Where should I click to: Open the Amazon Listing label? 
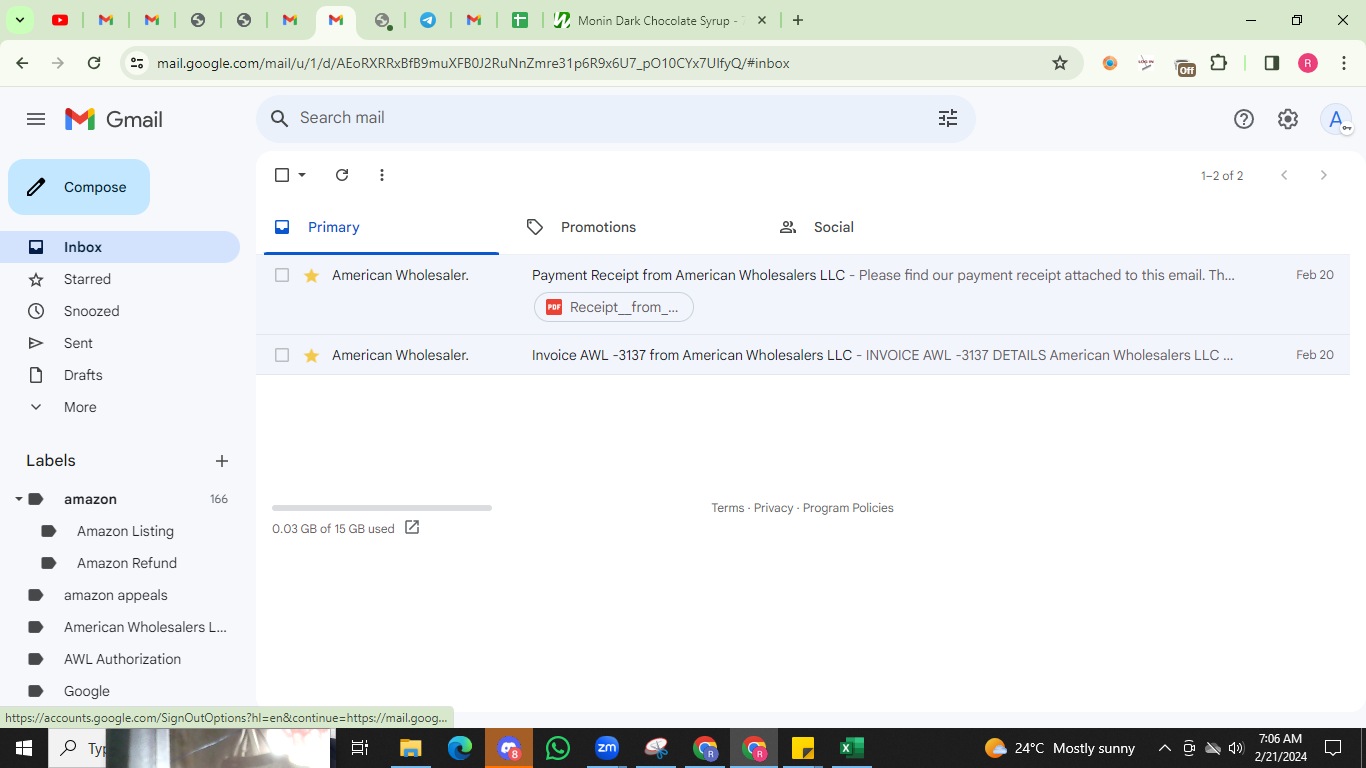click(x=125, y=531)
